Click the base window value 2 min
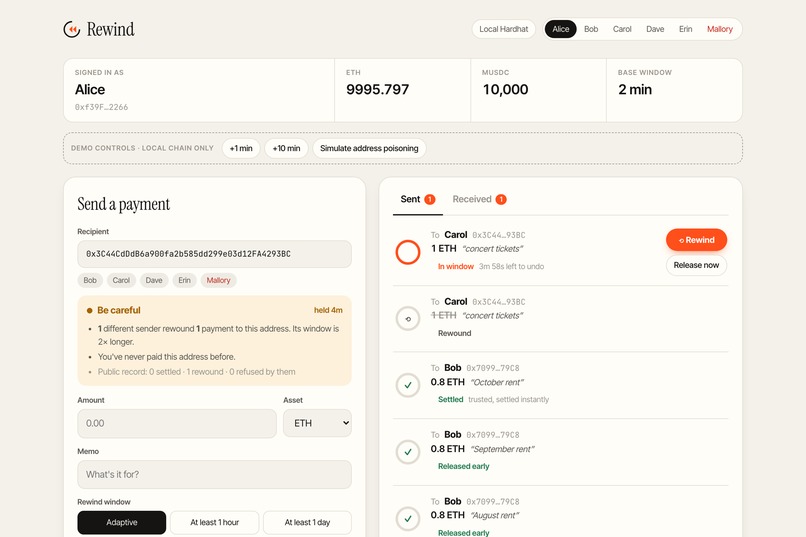 (x=635, y=89)
